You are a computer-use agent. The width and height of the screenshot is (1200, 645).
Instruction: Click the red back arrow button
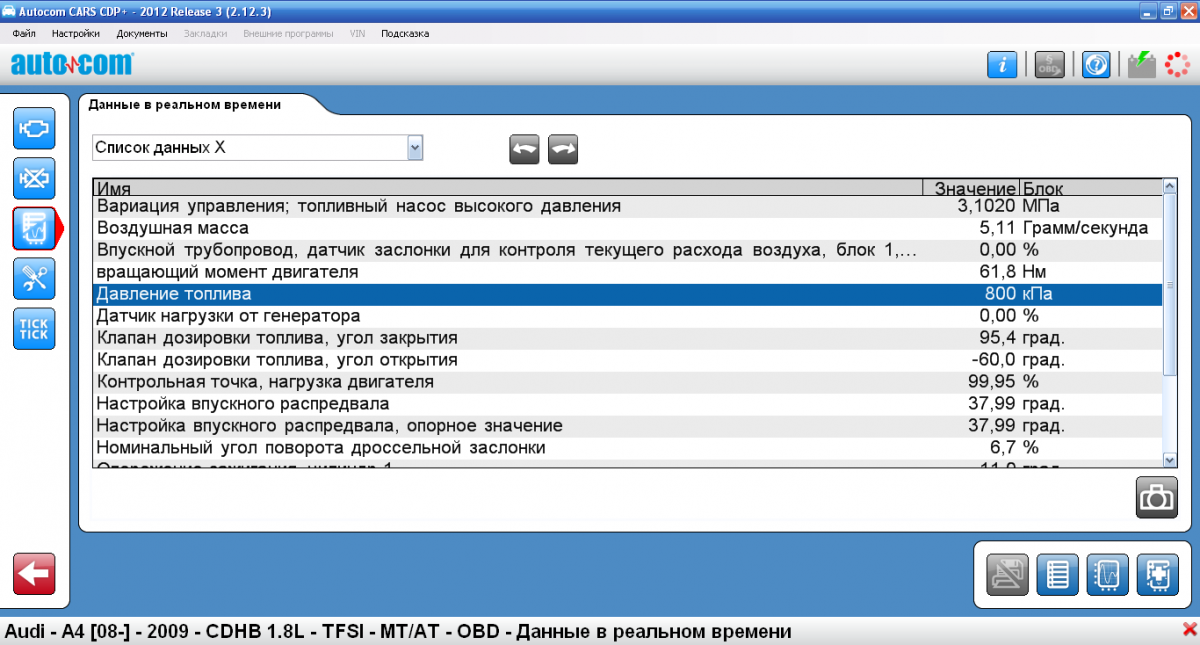tap(34, 573)
